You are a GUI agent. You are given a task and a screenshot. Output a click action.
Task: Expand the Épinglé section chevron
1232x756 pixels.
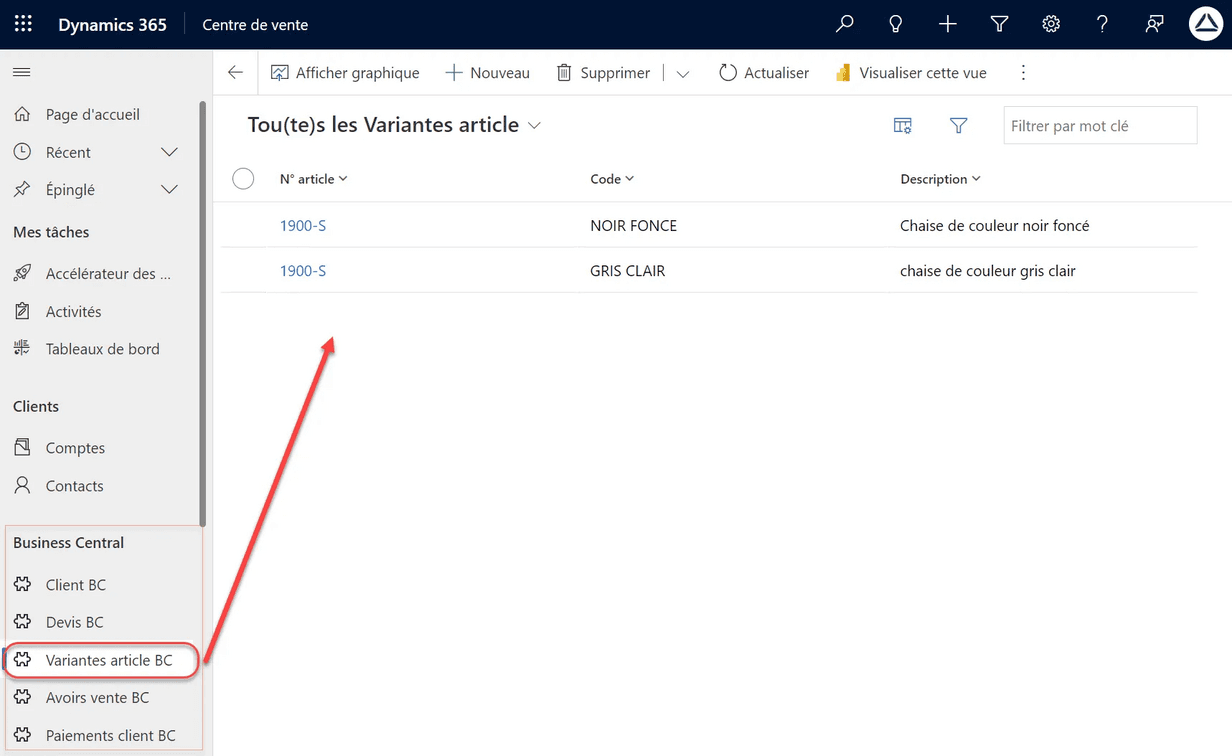(169, 190)
